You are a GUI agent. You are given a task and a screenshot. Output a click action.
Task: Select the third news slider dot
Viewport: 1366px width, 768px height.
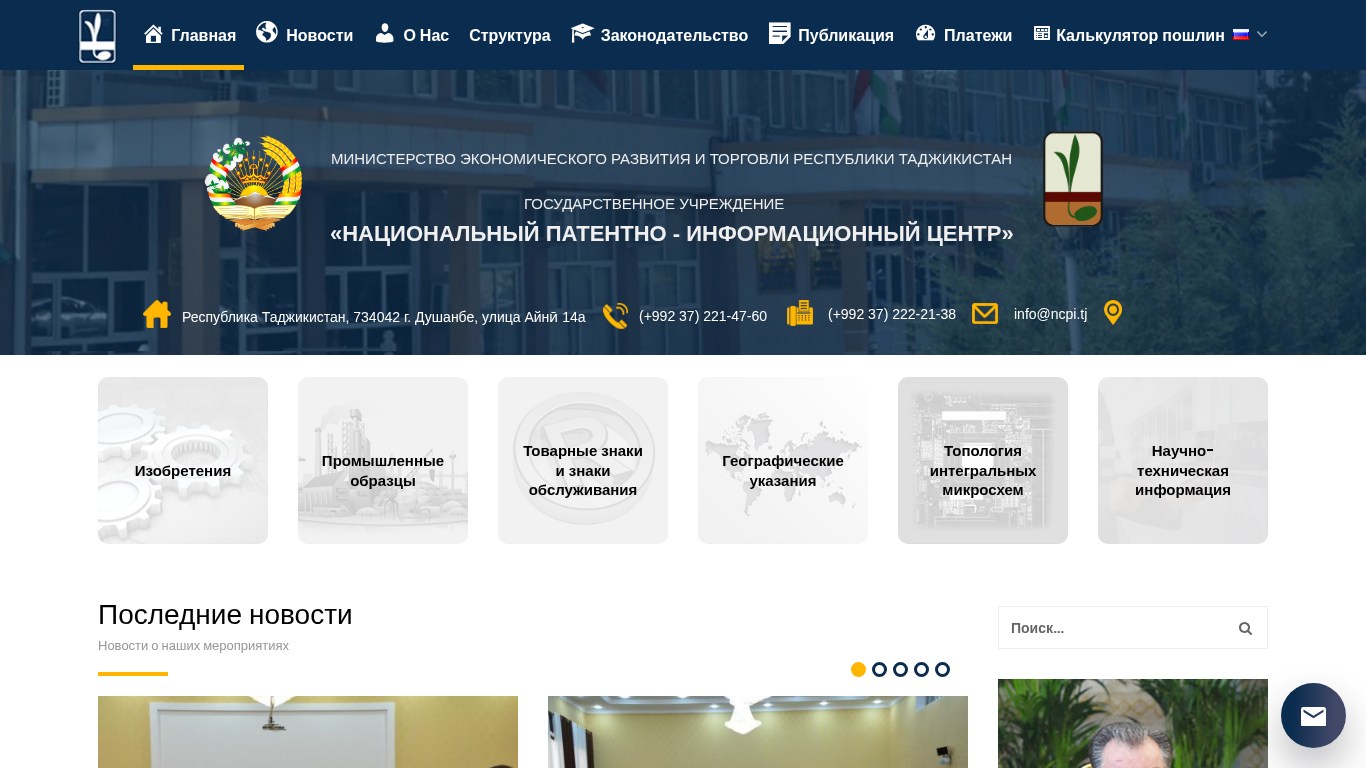point(900,670)
